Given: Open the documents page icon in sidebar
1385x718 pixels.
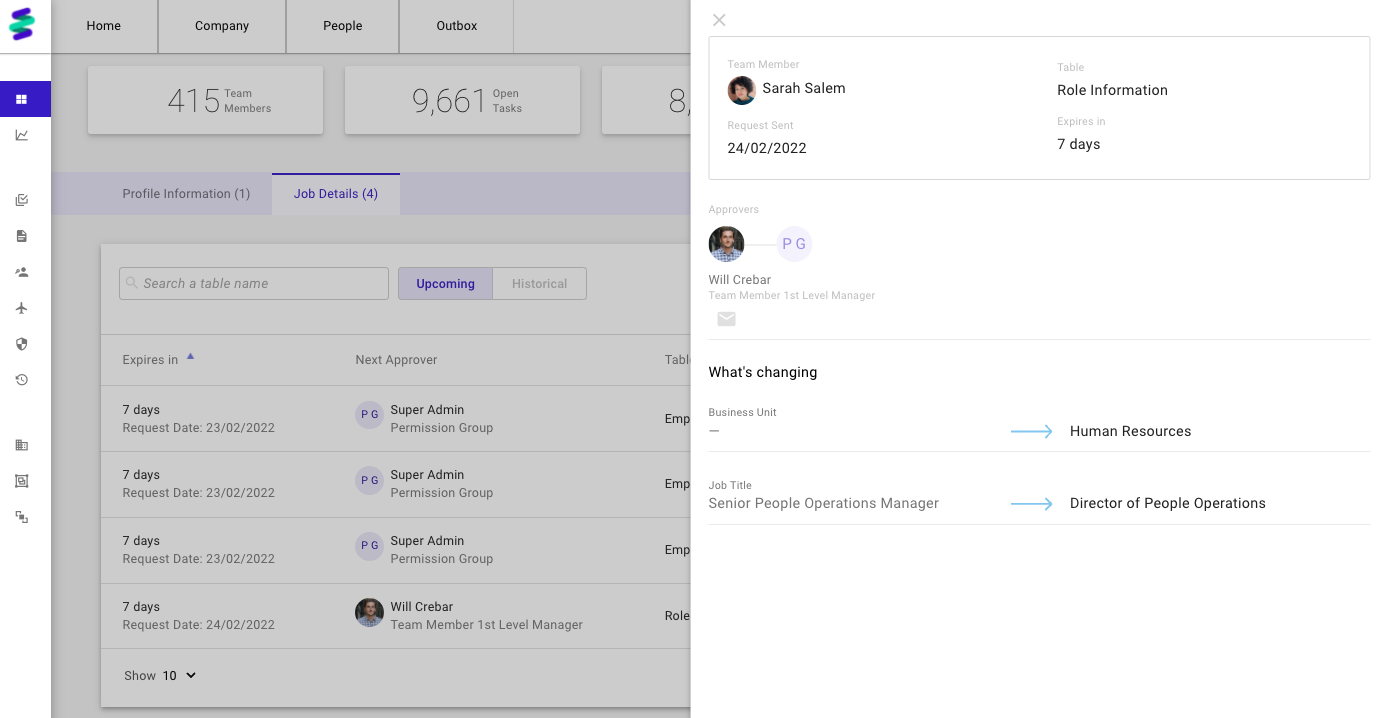Looking at the screenshot, I should 21,236.
